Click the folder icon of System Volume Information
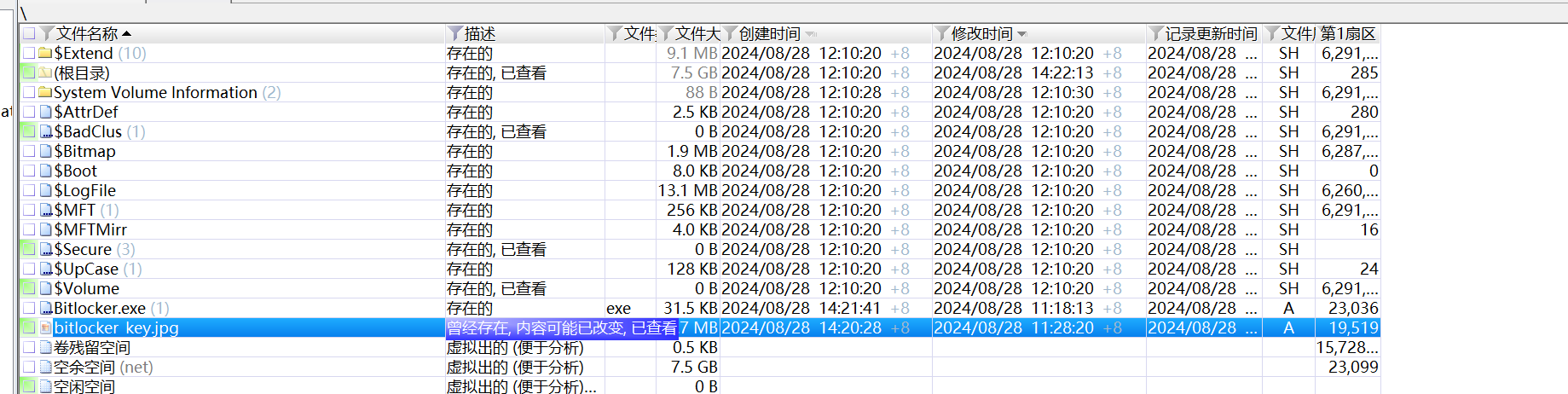The width and height of the screenshot is (1568, 394). (46, 92)
